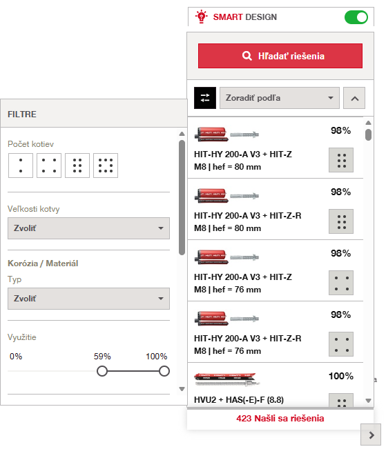
Task: Click the HVU2 capsule product image
Action: [x=226, y=379]
